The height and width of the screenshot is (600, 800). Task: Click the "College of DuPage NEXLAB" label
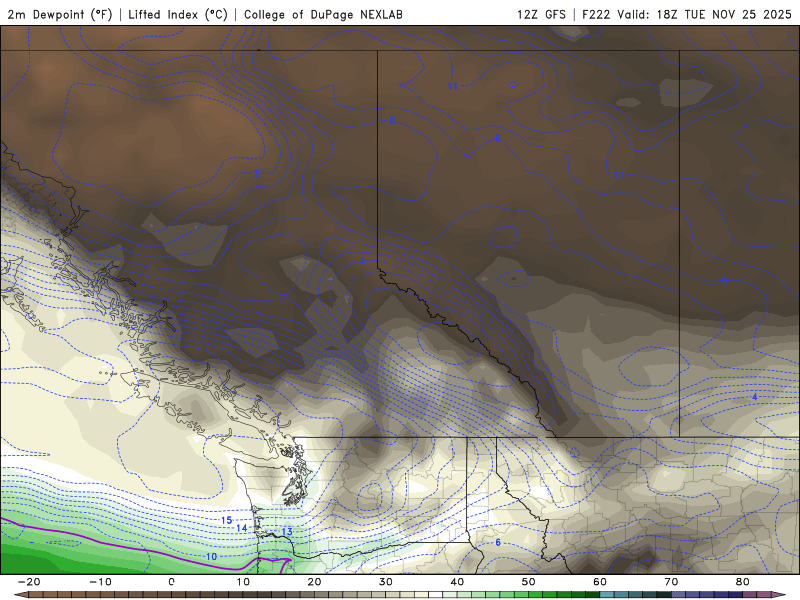[323, 14]
